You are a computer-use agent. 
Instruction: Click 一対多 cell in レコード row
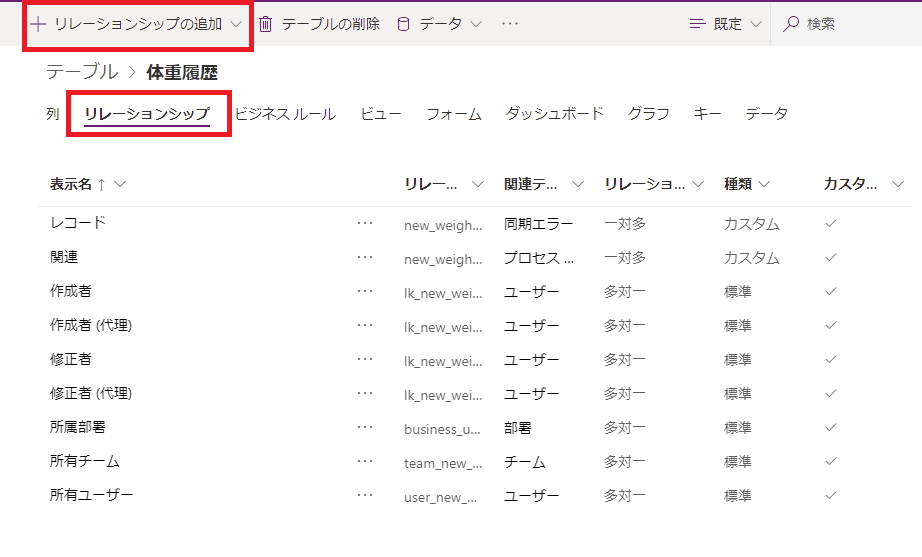tap(625, 224)
